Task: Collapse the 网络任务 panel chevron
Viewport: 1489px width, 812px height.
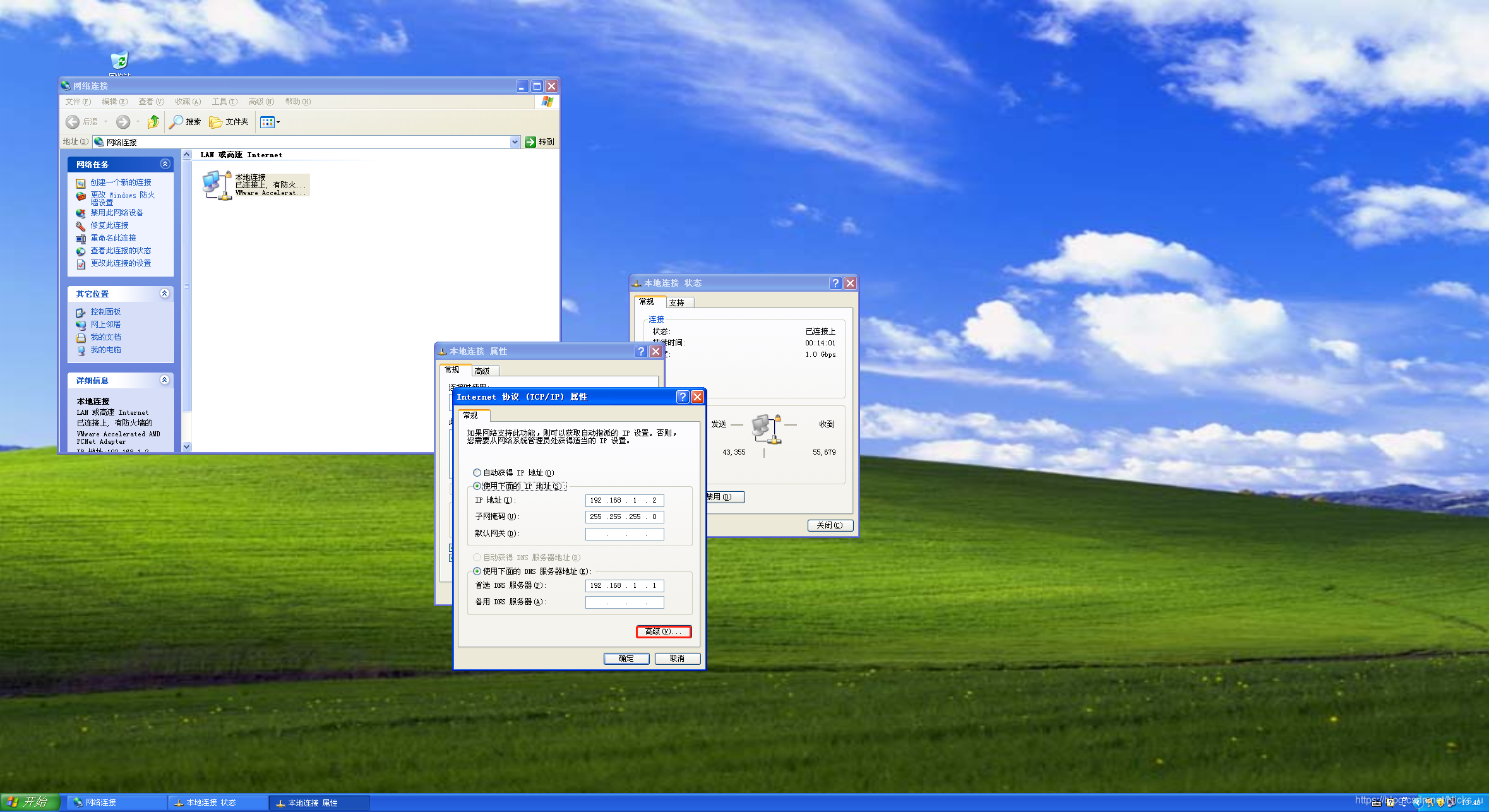Action: (165, 164)
